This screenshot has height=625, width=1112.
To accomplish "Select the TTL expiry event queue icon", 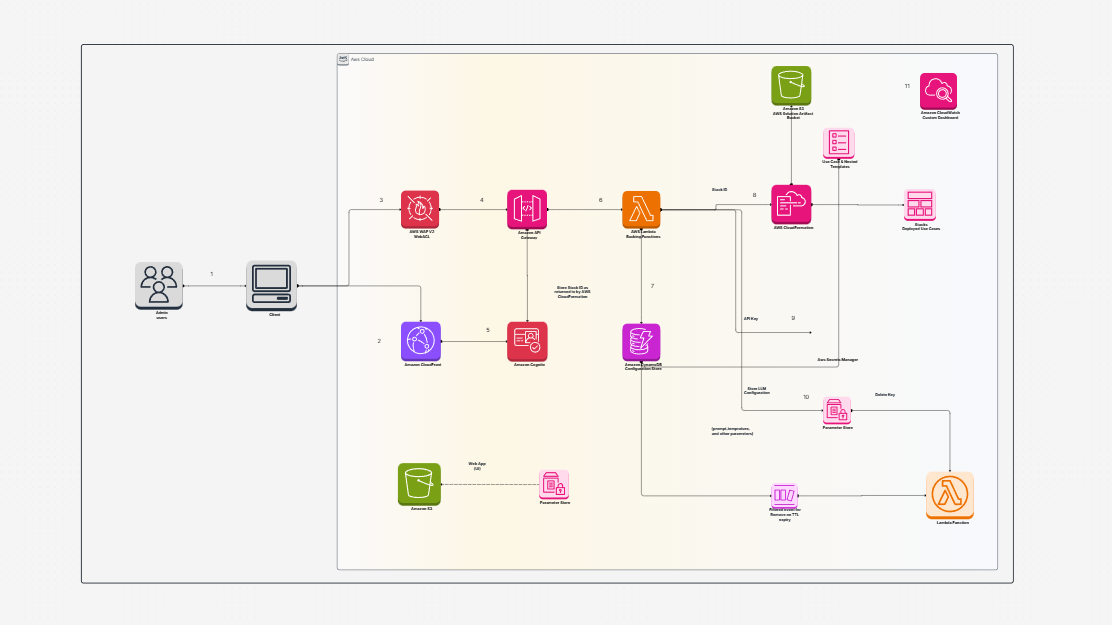I will 784,495.
